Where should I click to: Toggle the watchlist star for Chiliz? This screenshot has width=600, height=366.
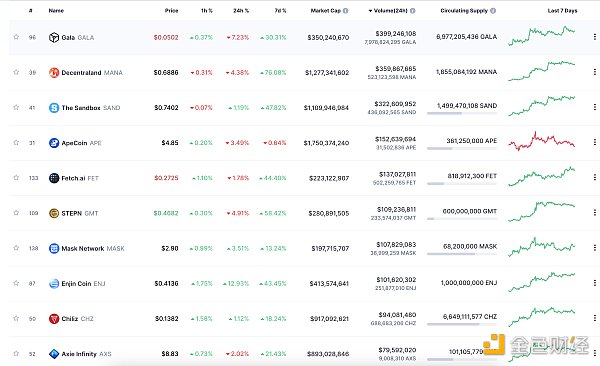[x=16, y=319]
